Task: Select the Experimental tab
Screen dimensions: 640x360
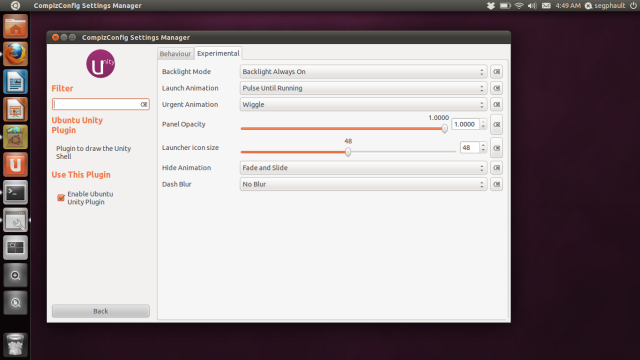Action: coord(218,53)
